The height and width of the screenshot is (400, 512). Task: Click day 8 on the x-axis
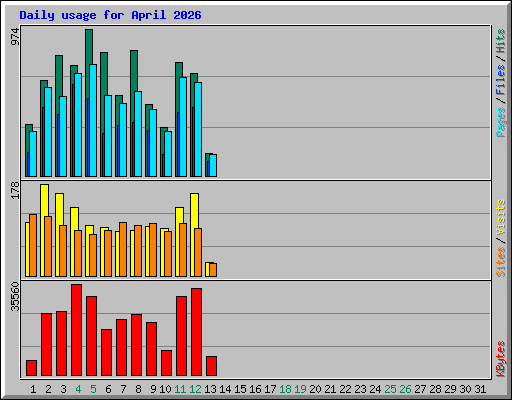point(138,389)
